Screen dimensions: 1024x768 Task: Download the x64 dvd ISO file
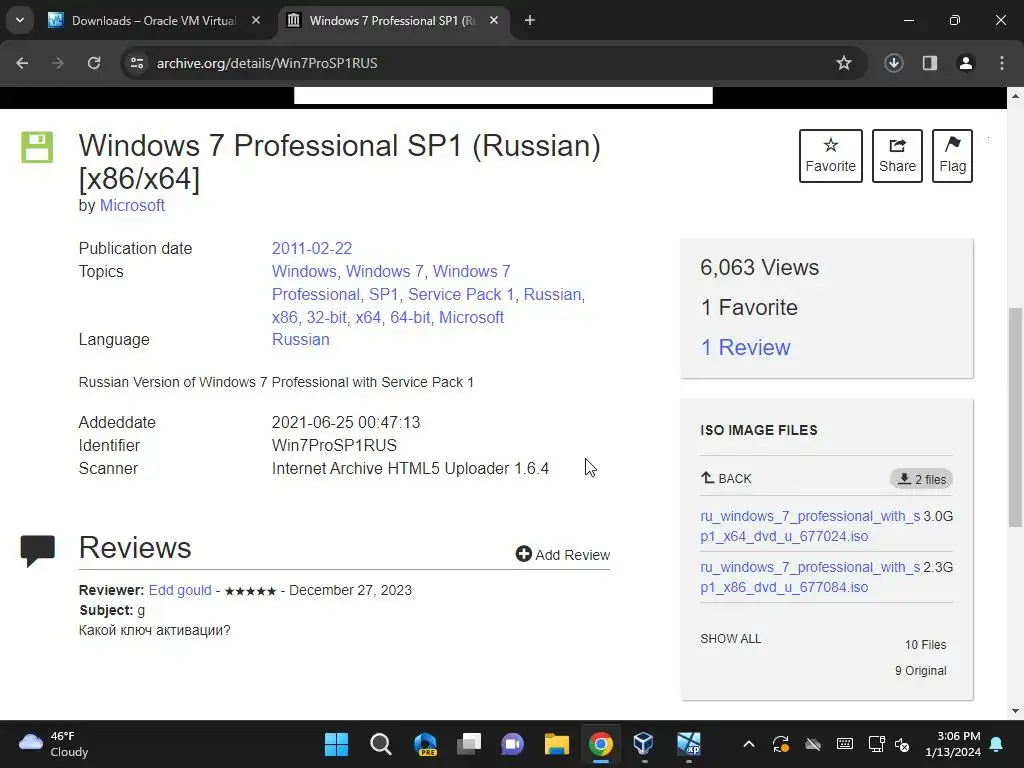click(810, 526)
